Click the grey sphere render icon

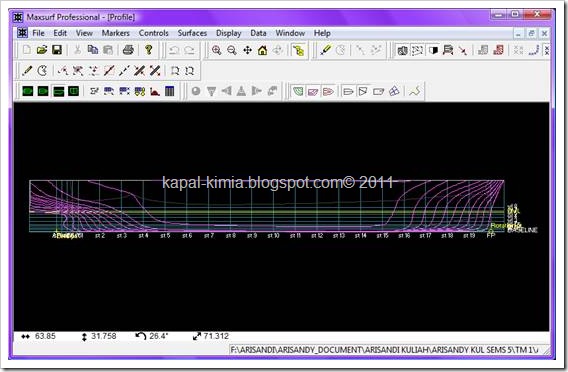pyautogui.click(x=196, y=91)
